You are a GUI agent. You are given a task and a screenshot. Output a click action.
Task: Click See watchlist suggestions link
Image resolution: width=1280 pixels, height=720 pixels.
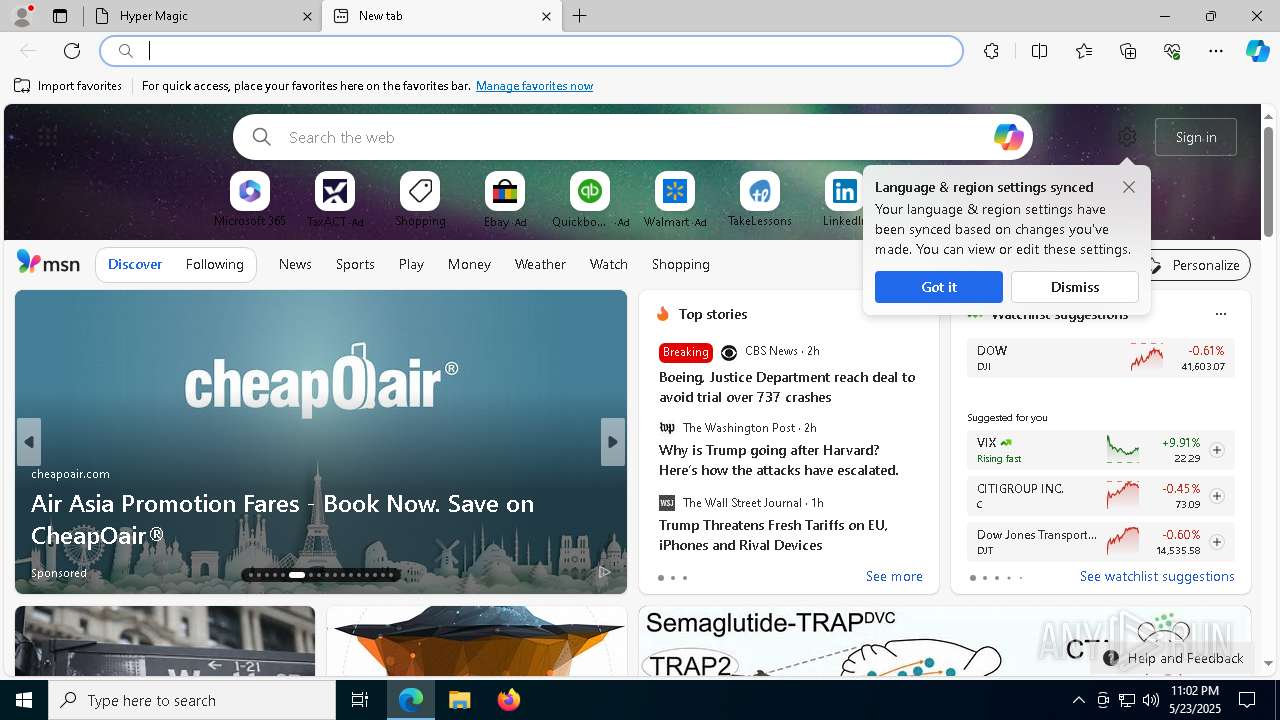[1157, 576]
